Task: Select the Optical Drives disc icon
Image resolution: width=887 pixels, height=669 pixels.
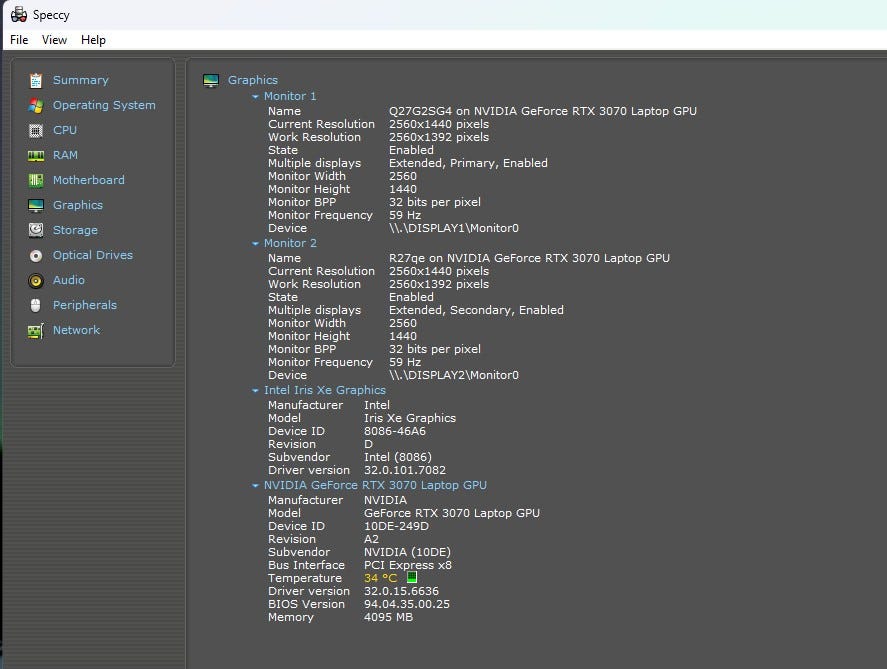Action: pyautogui.click(x=36, y=255)
